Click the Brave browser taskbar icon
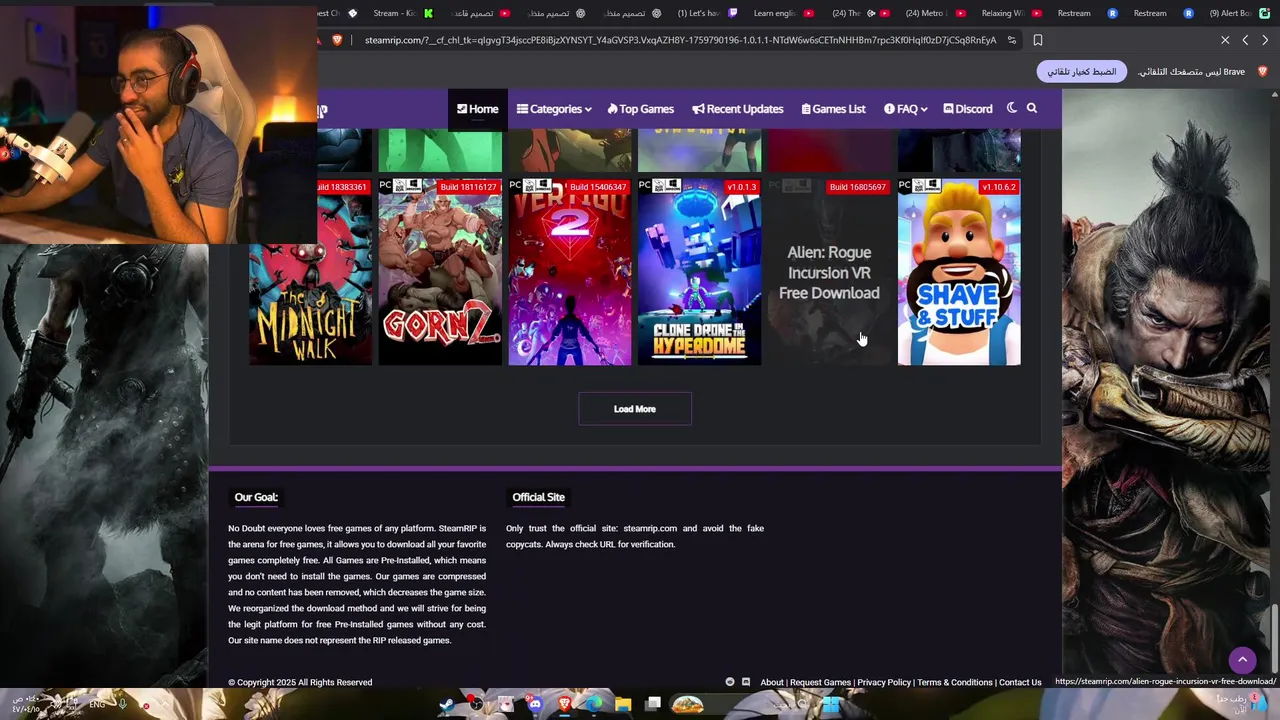The height and width of the screenshot is (720, 1280). [565, 704]
